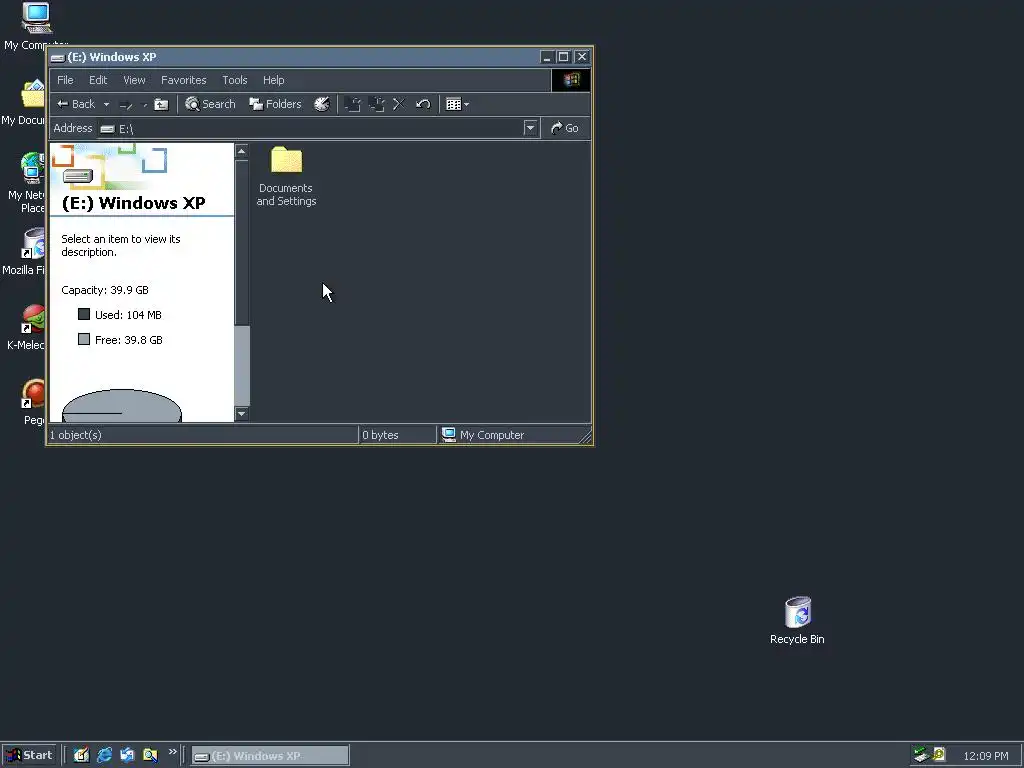Viewport: 1024px width, 768px height.
Task: Toggle the Folders pane
Action: [x=276, y=104]
